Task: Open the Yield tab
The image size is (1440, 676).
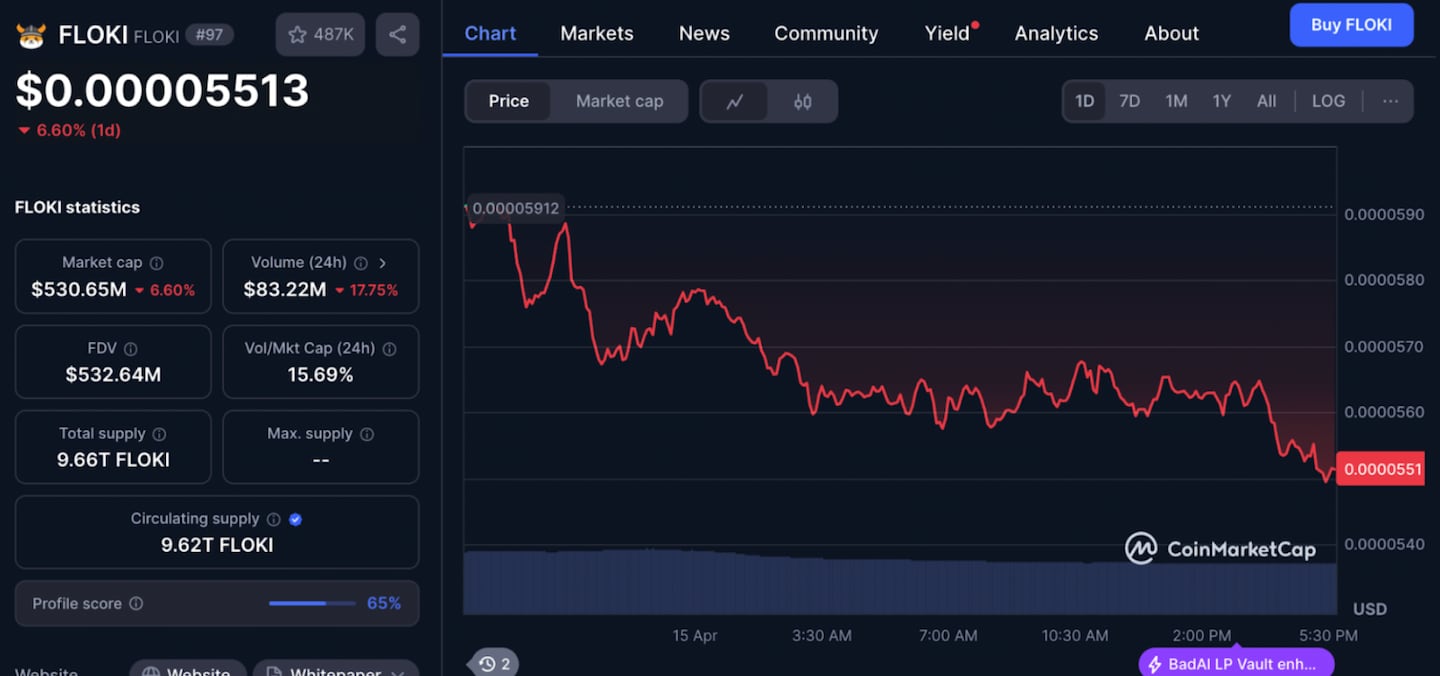Action: 947,33
